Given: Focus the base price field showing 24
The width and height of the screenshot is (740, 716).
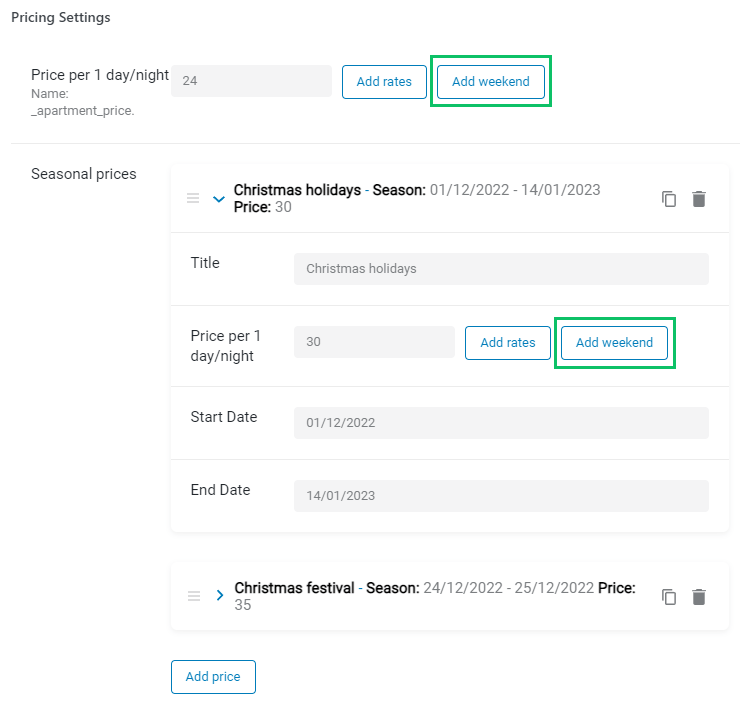Looking at the screenshot, I should point(252,81).
